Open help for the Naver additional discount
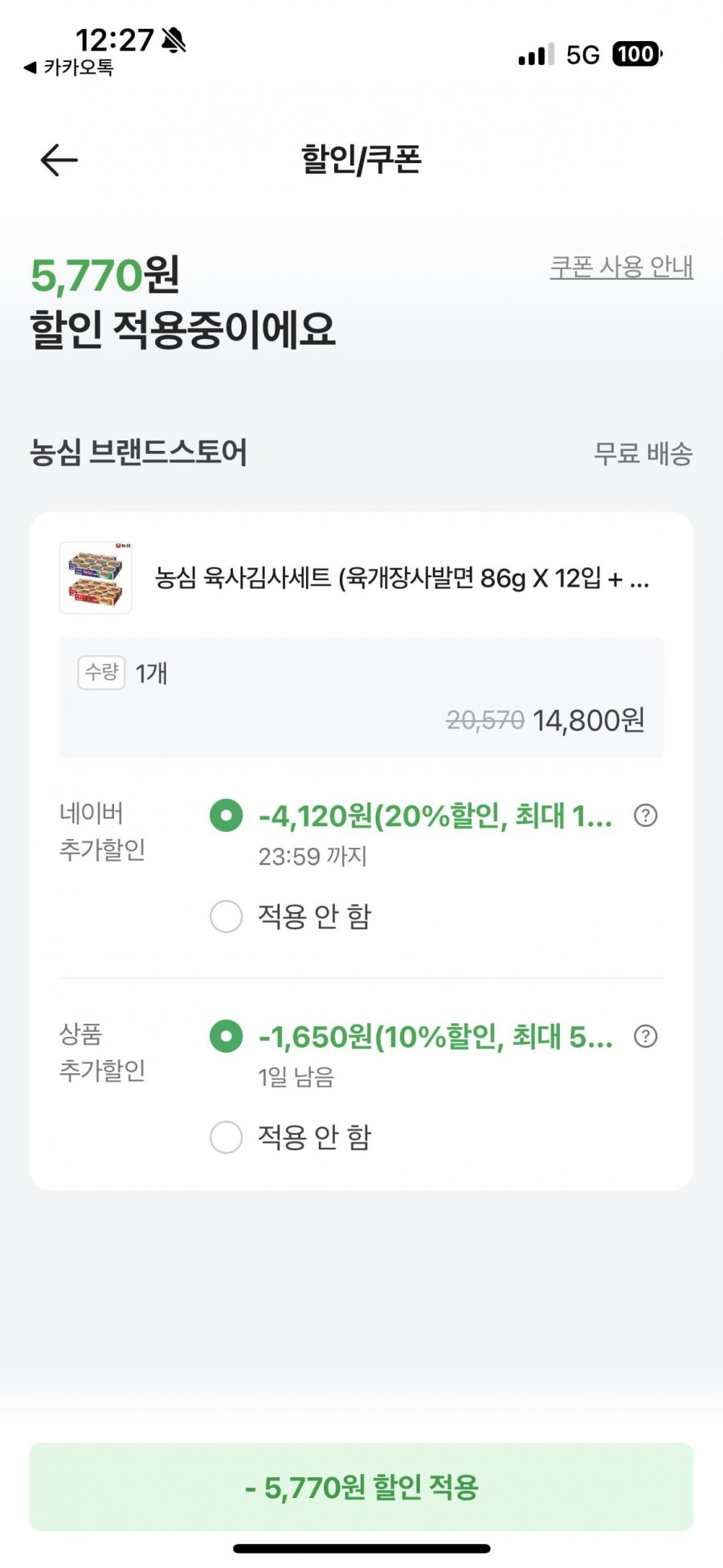 [645, 816]
